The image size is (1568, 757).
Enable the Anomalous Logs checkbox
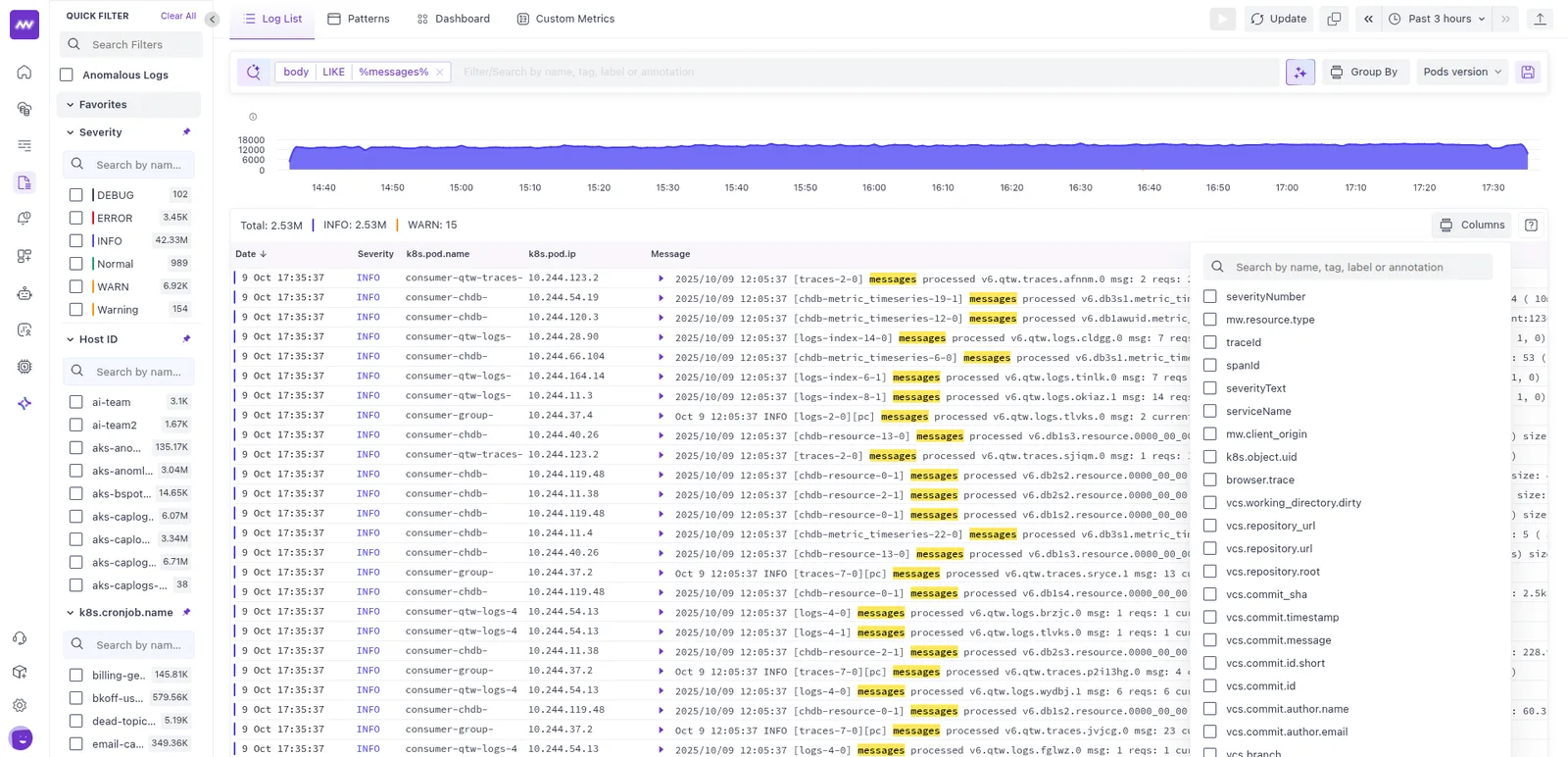point(67,75)
